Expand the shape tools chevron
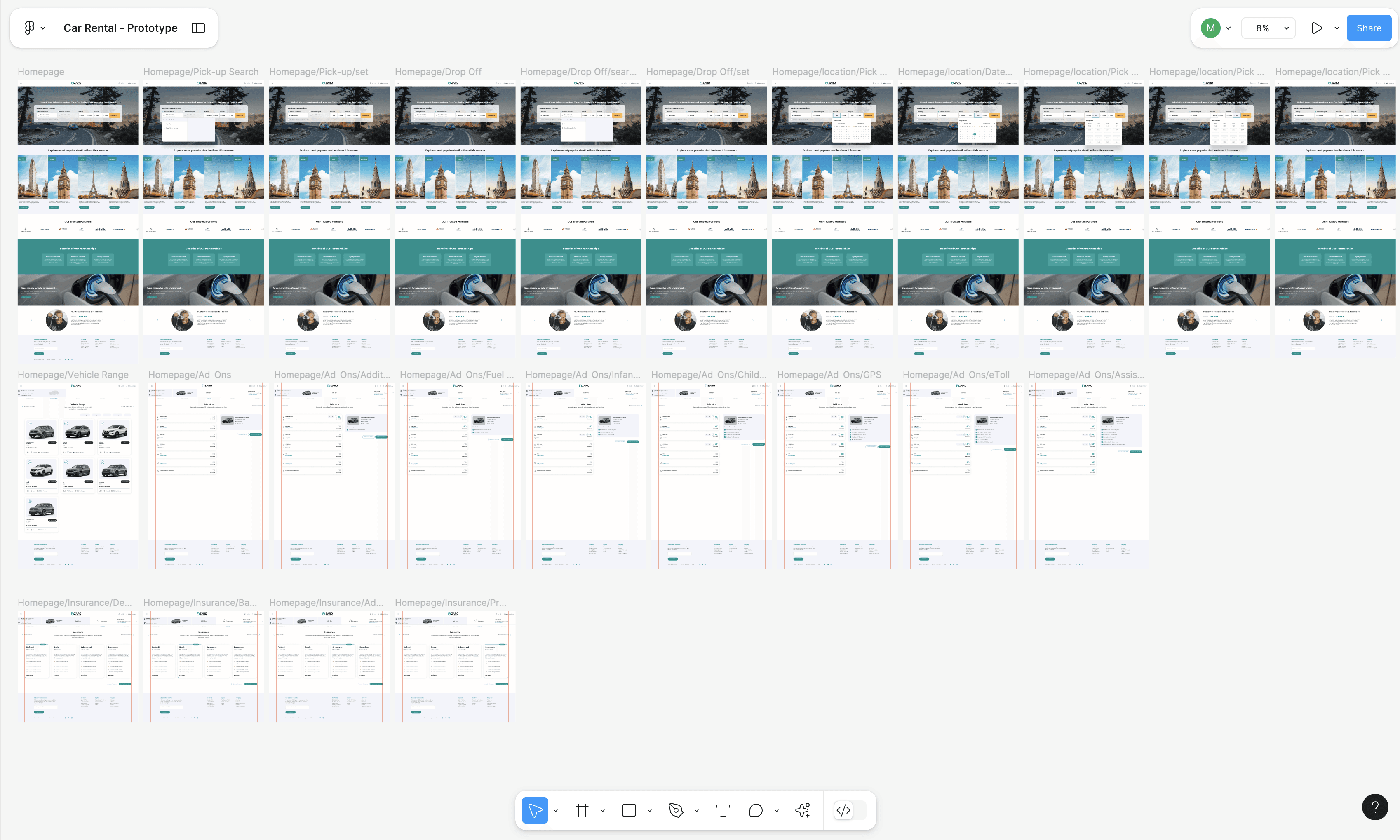Viewport: 1400px width, 840px height. pos(649,811)
